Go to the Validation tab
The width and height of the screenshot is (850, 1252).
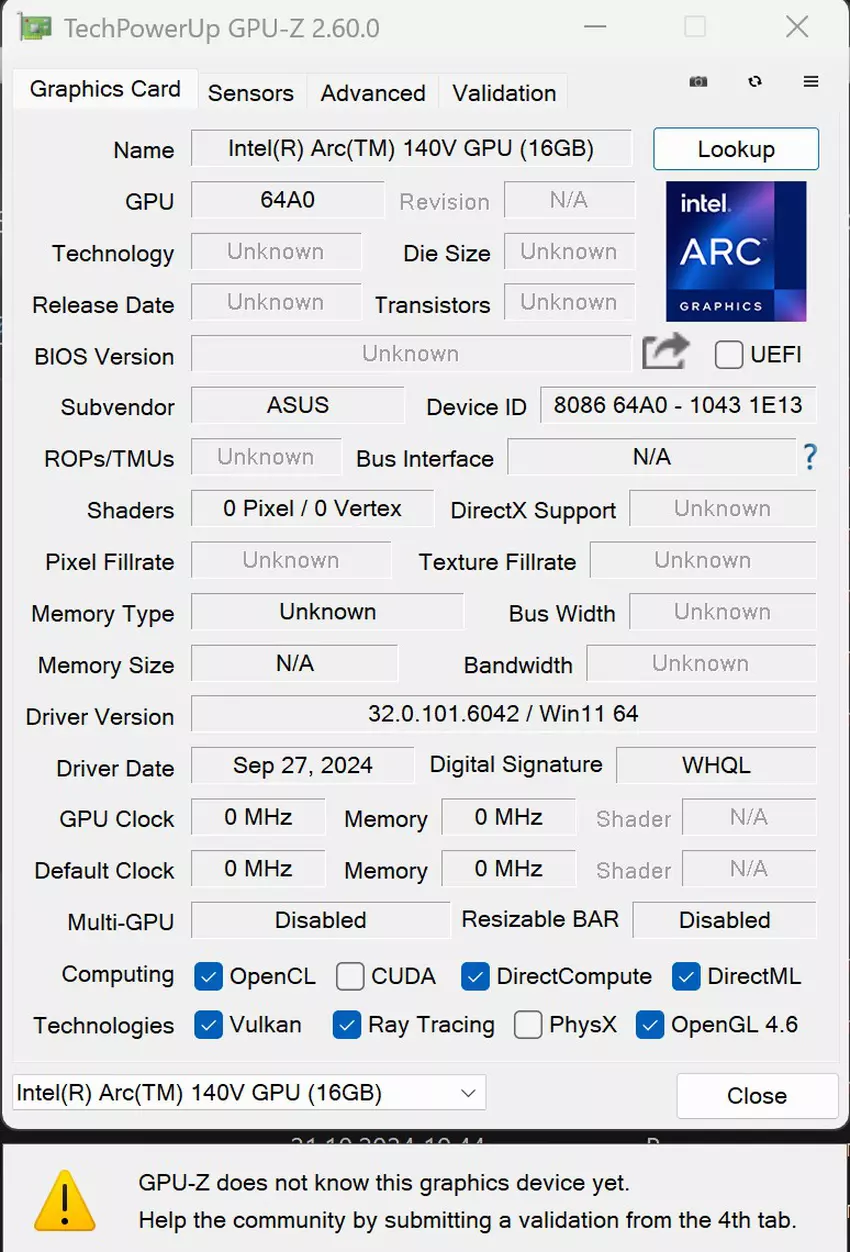click(504, 93)
